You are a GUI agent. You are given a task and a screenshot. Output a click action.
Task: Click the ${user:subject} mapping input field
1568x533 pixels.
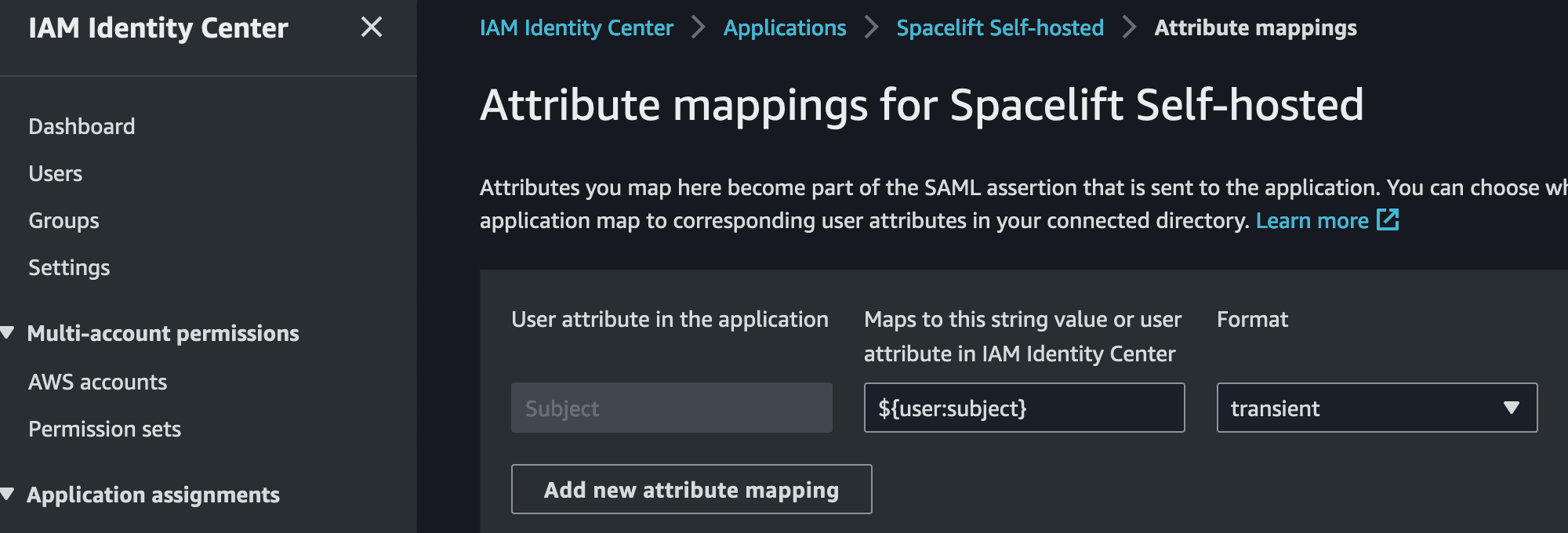pos(1024,408)
